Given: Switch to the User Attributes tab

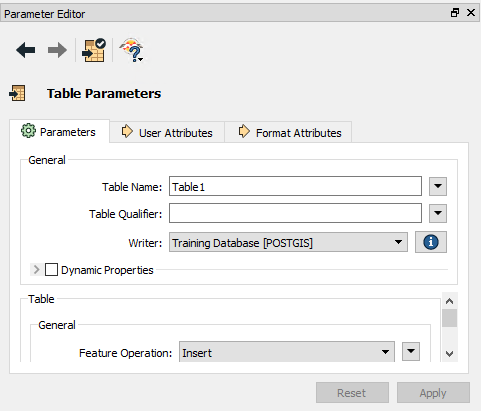Looking at the screenshot, I should 167,132.
